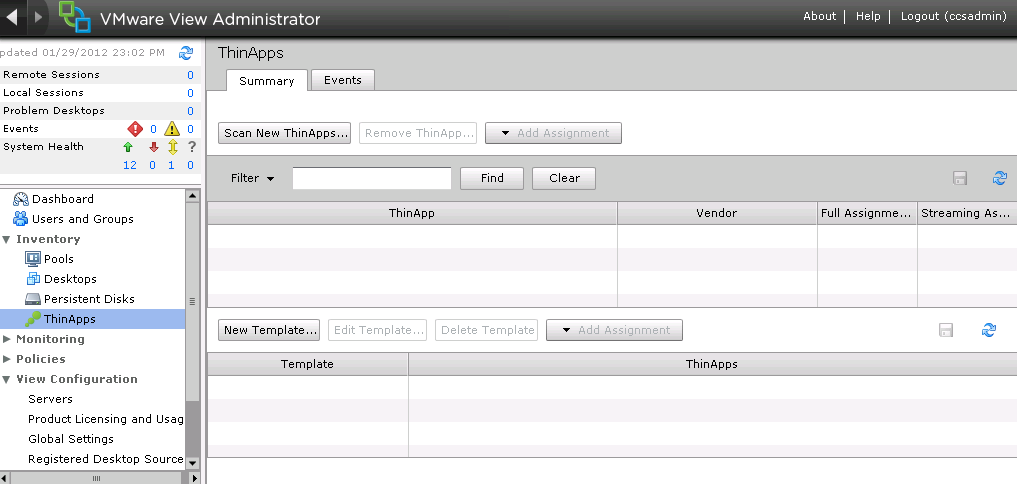The image size is (1017, 484).
Task: Click the Clear button
Action: point(564,178)
